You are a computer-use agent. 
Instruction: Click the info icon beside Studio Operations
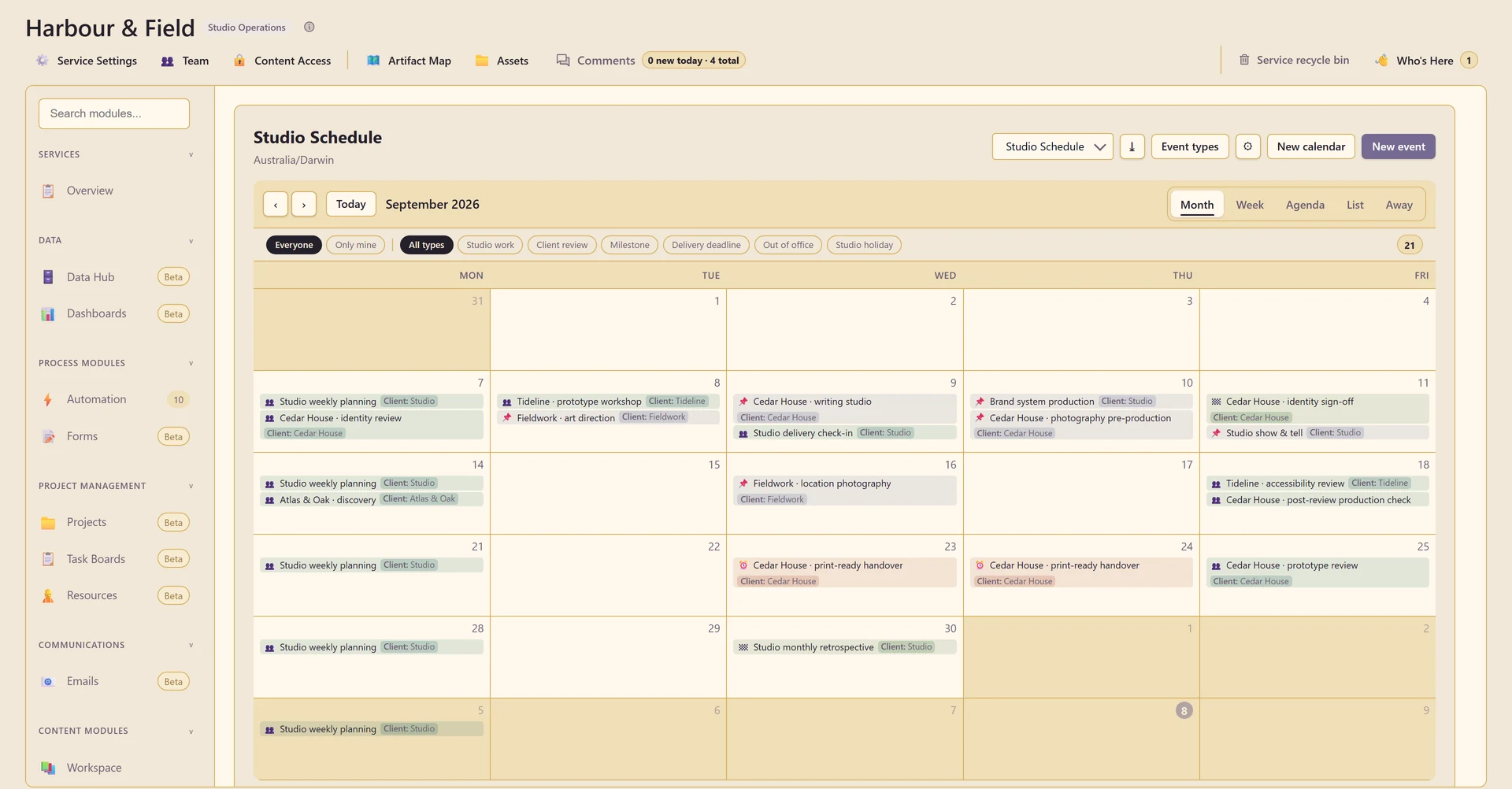click(309, 27)
